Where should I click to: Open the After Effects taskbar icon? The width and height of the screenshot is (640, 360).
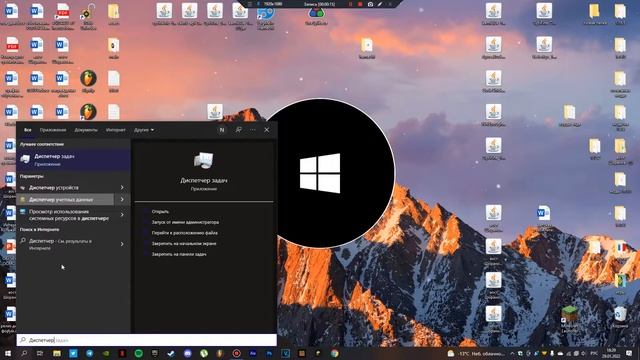click(253, 353)
